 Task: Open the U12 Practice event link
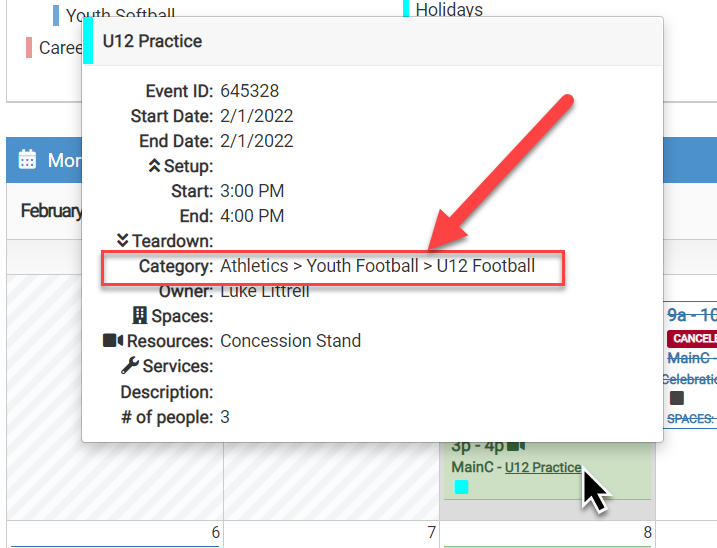(542, 467)
